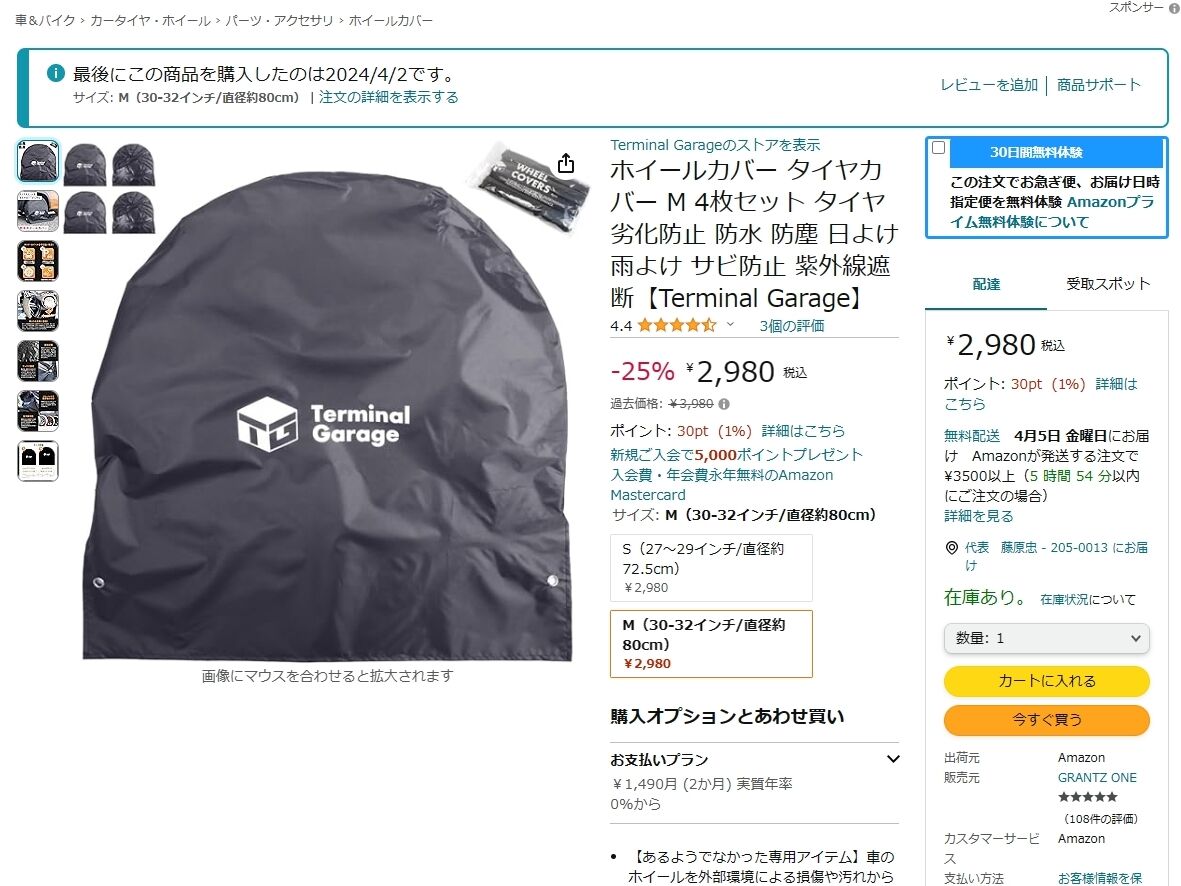Viewport: 1181px width, 886px height.
Task: Click the カートに入れる button
Action: pos(1046,681)
